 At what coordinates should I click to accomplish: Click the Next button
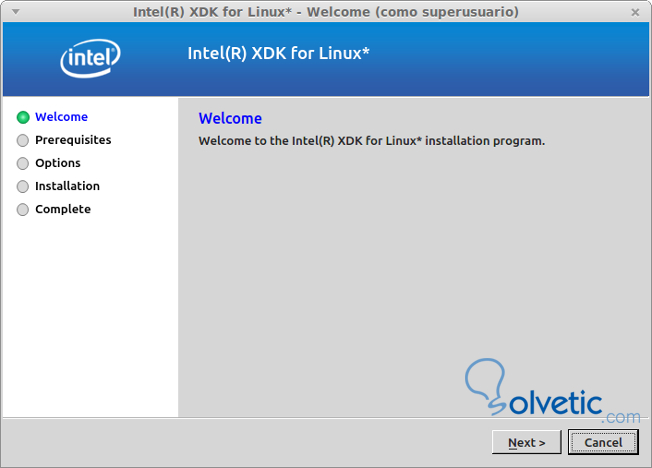526,442
